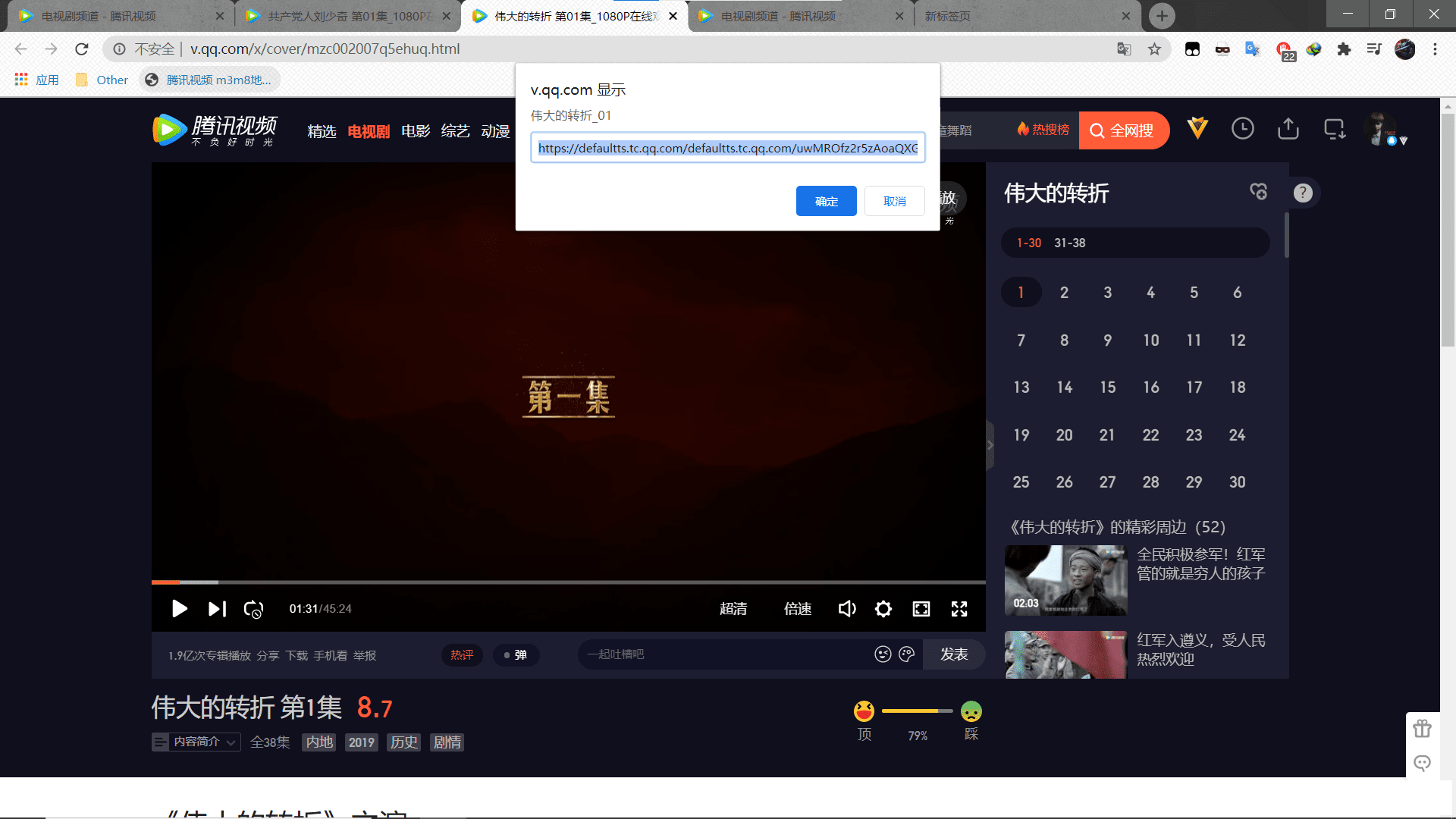Open help question mark icon

coord(1303,193)
